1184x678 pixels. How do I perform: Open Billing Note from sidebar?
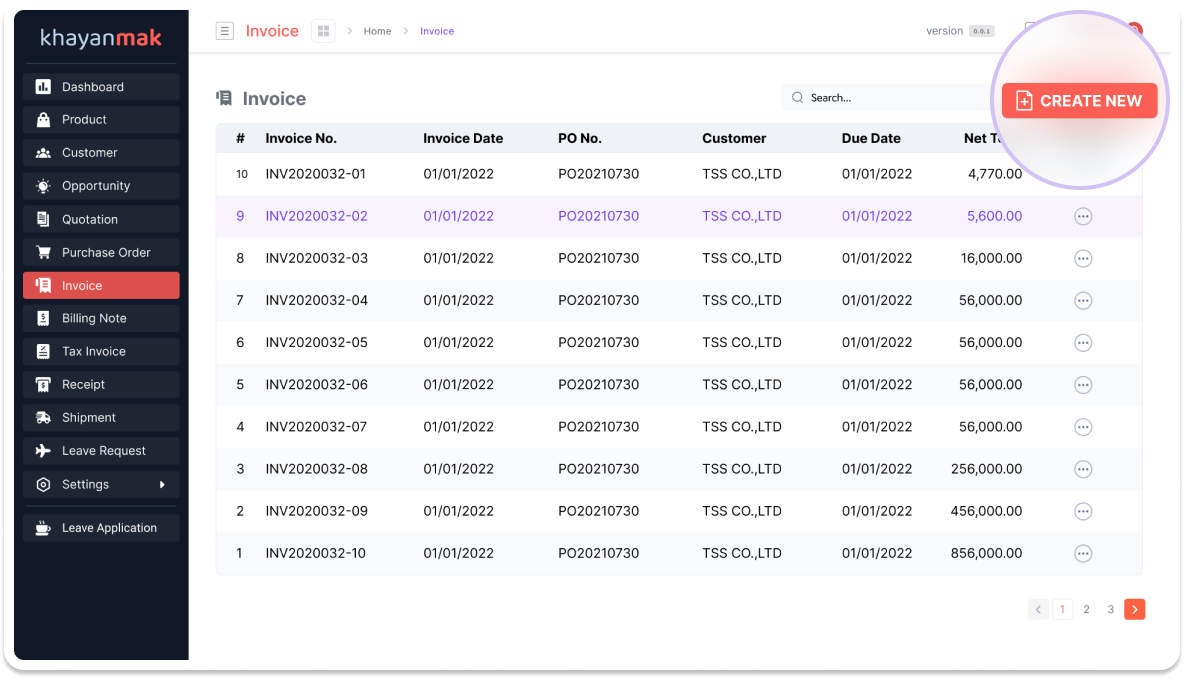(x=101, y=318)
